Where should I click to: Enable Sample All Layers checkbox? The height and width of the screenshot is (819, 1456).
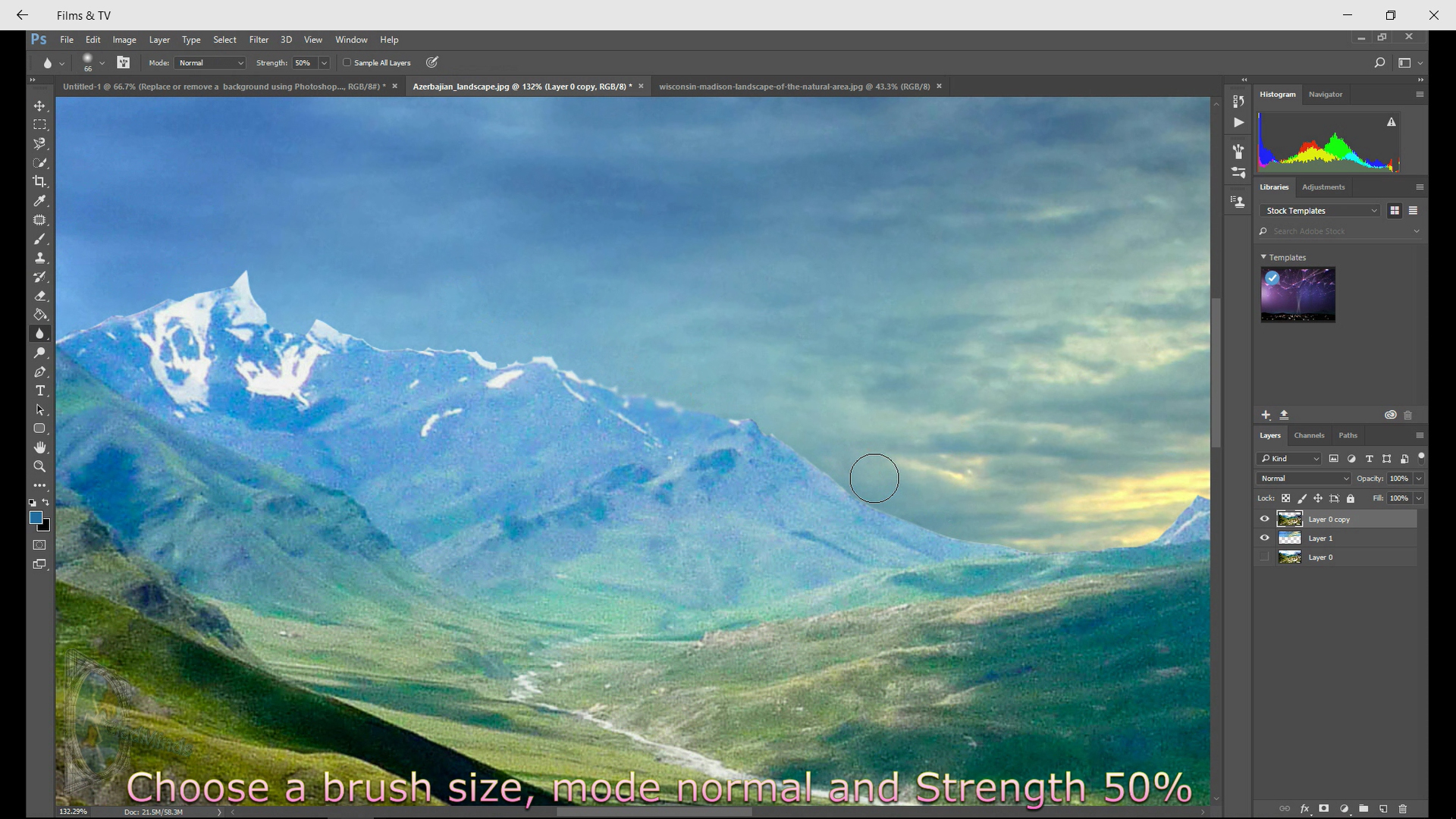[347, 63]
